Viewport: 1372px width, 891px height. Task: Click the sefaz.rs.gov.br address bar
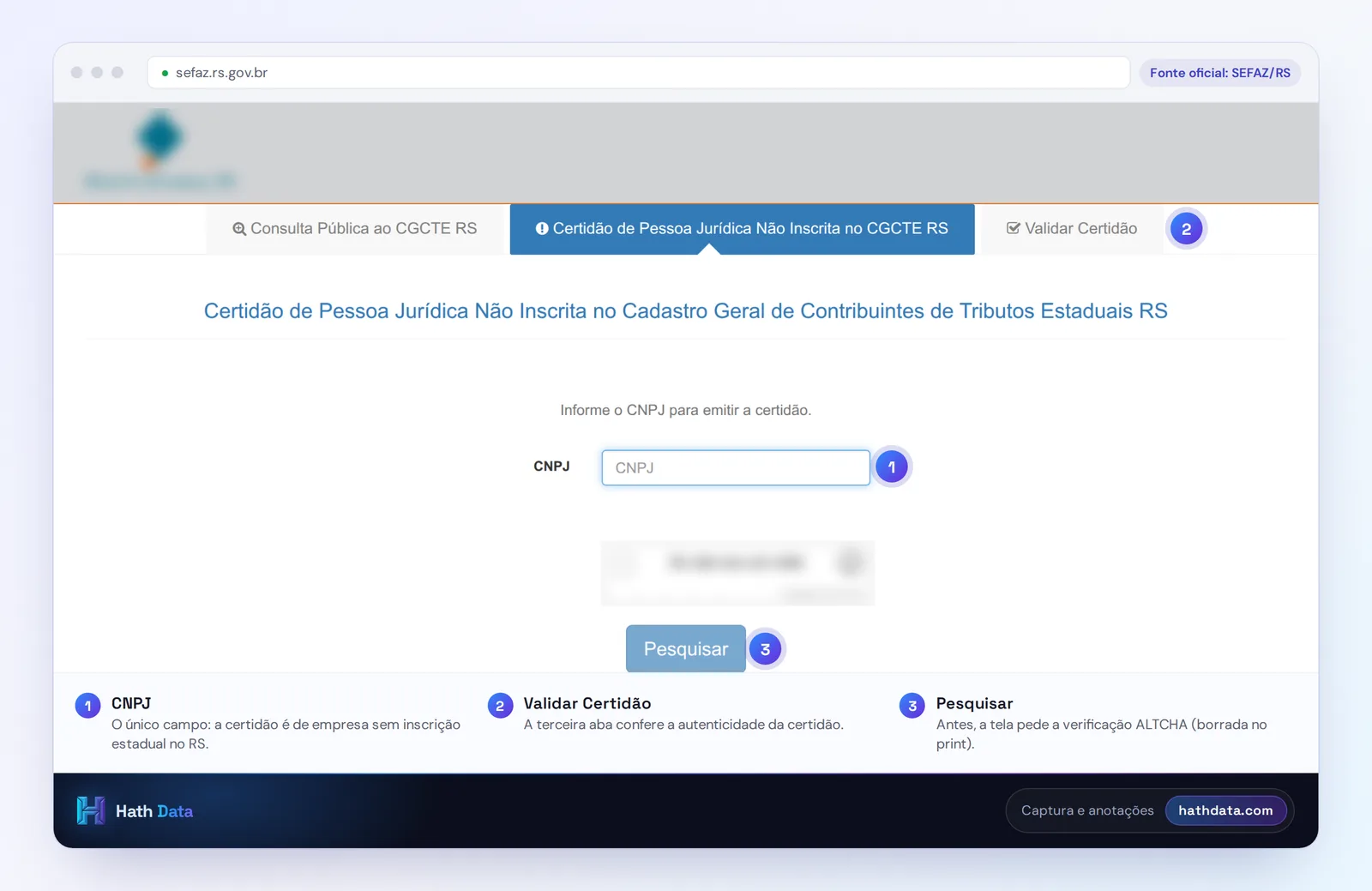638,73
